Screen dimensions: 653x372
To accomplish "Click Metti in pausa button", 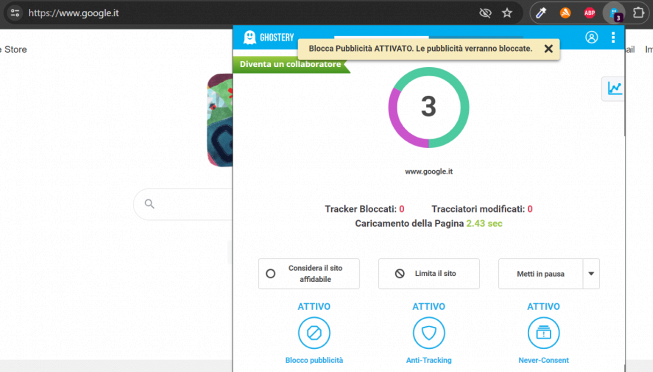I will pos(540,274).
